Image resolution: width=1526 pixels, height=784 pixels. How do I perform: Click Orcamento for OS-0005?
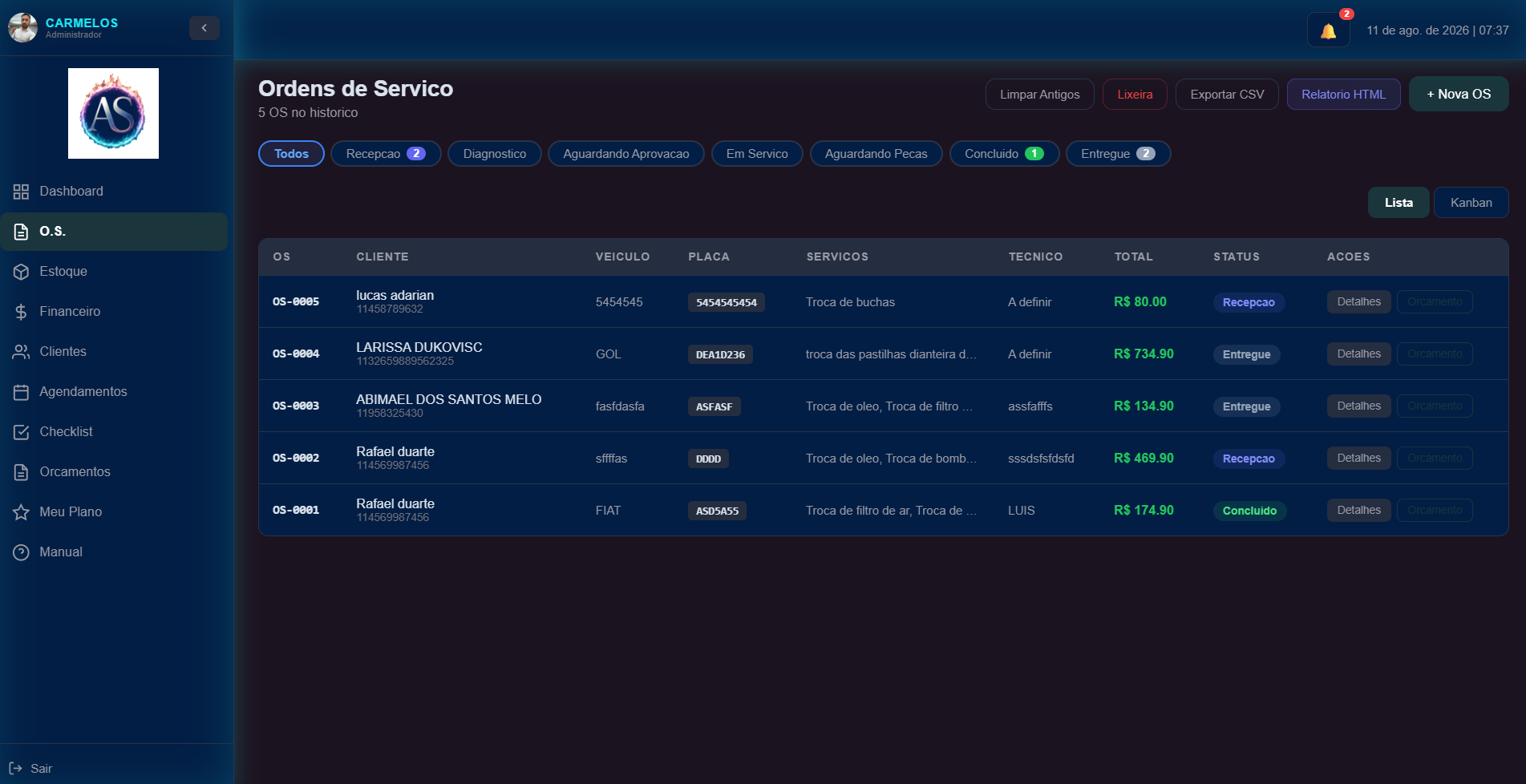(x=1435, y=302)
